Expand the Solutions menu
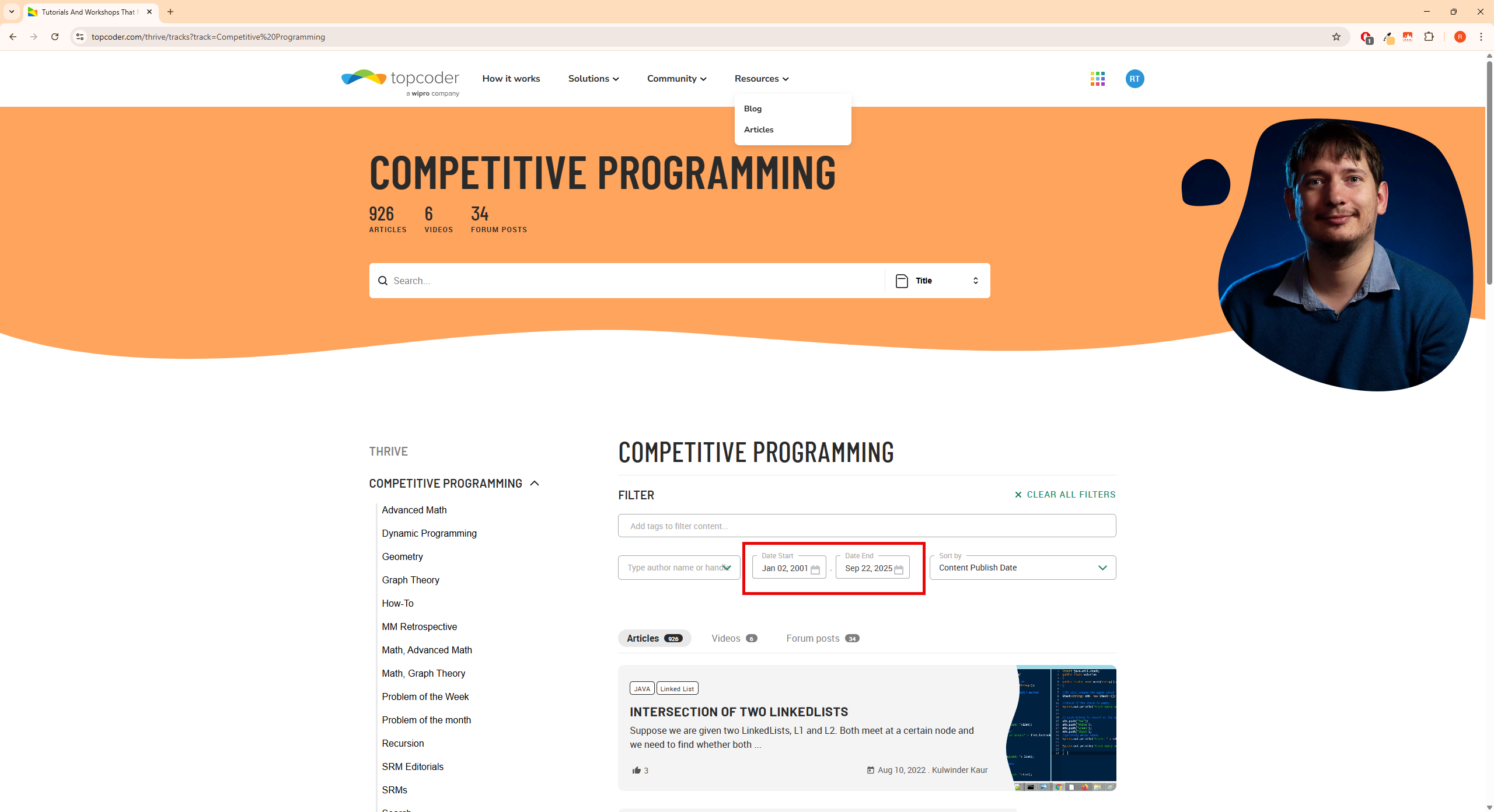Image resolution: width=1494 pixels, height=812 pixels. click(593, 79)
